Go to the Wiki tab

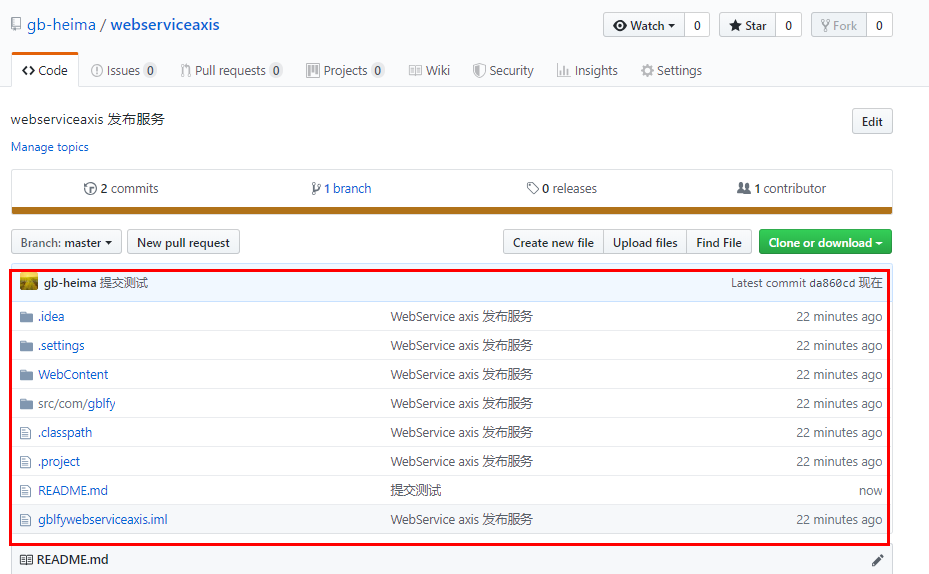[x=430, y=70]
